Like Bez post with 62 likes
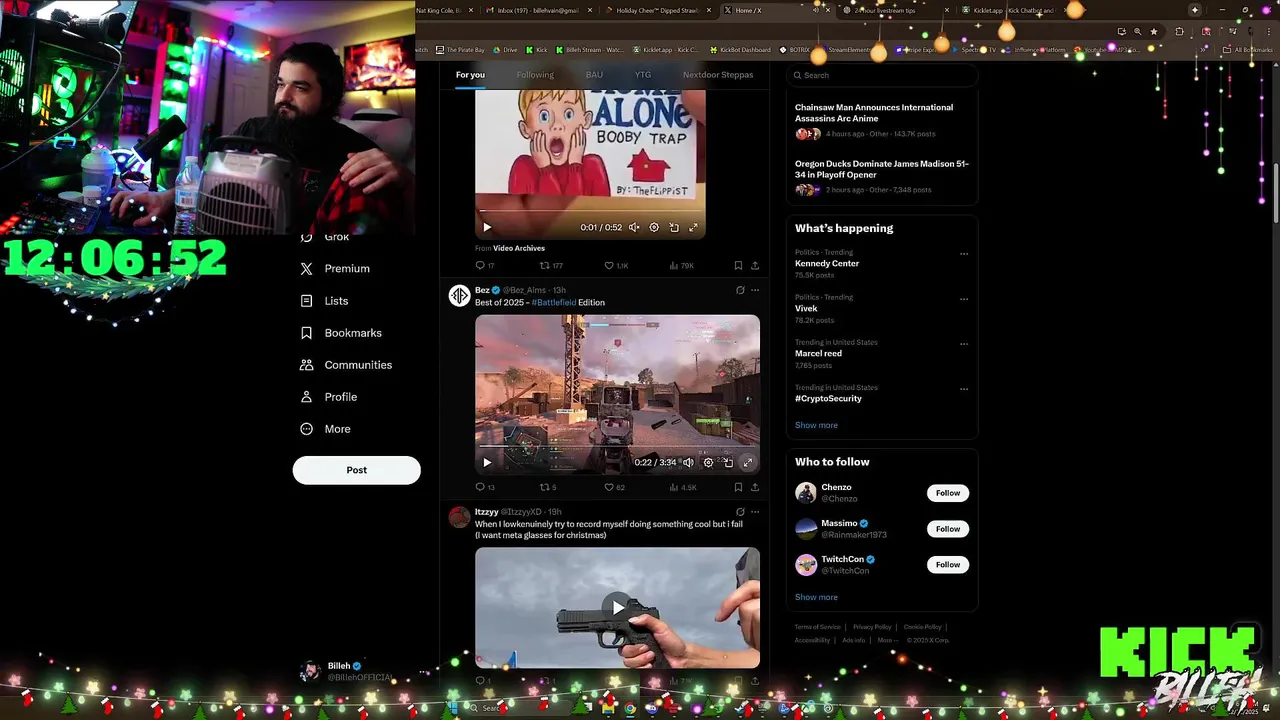The image size is (1280, 720). (x=615, y=488)
